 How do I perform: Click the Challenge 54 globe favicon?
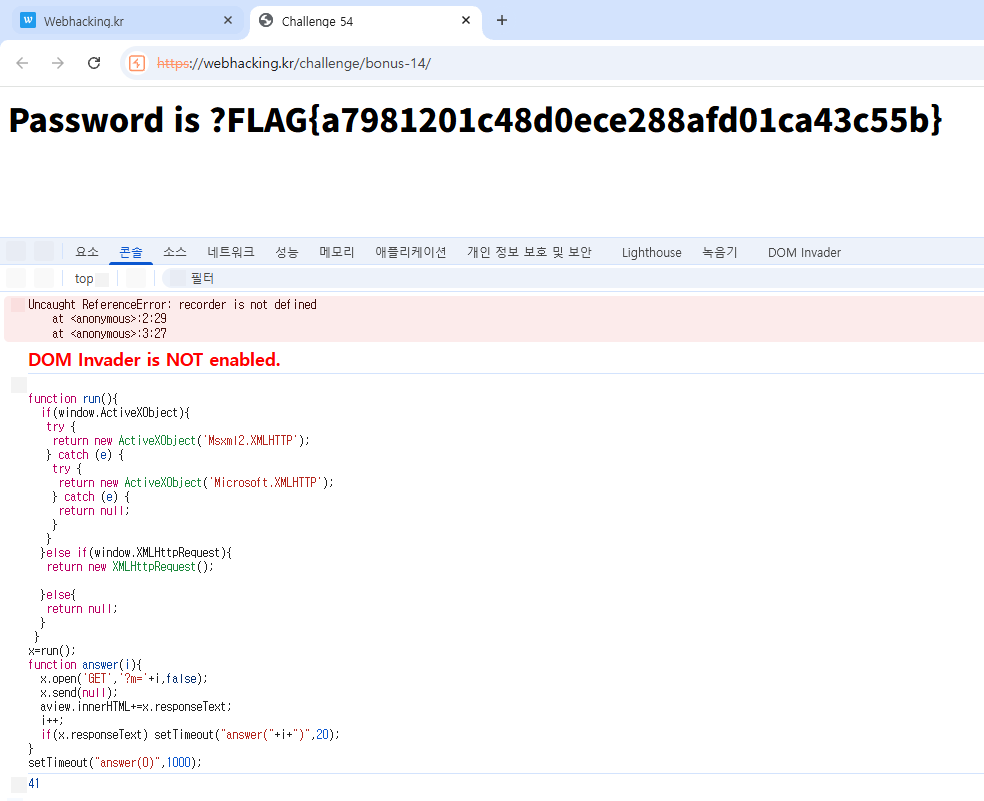click(x=266, y=20)
